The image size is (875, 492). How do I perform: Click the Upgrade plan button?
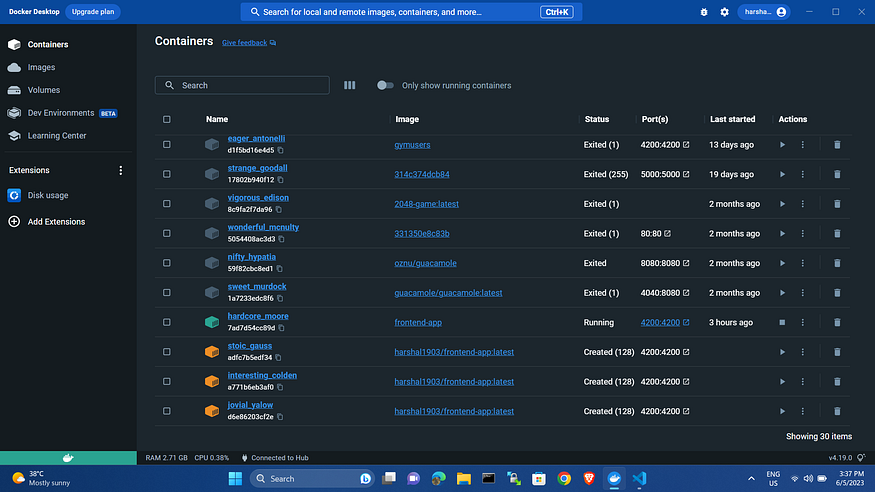coord(93,12)
